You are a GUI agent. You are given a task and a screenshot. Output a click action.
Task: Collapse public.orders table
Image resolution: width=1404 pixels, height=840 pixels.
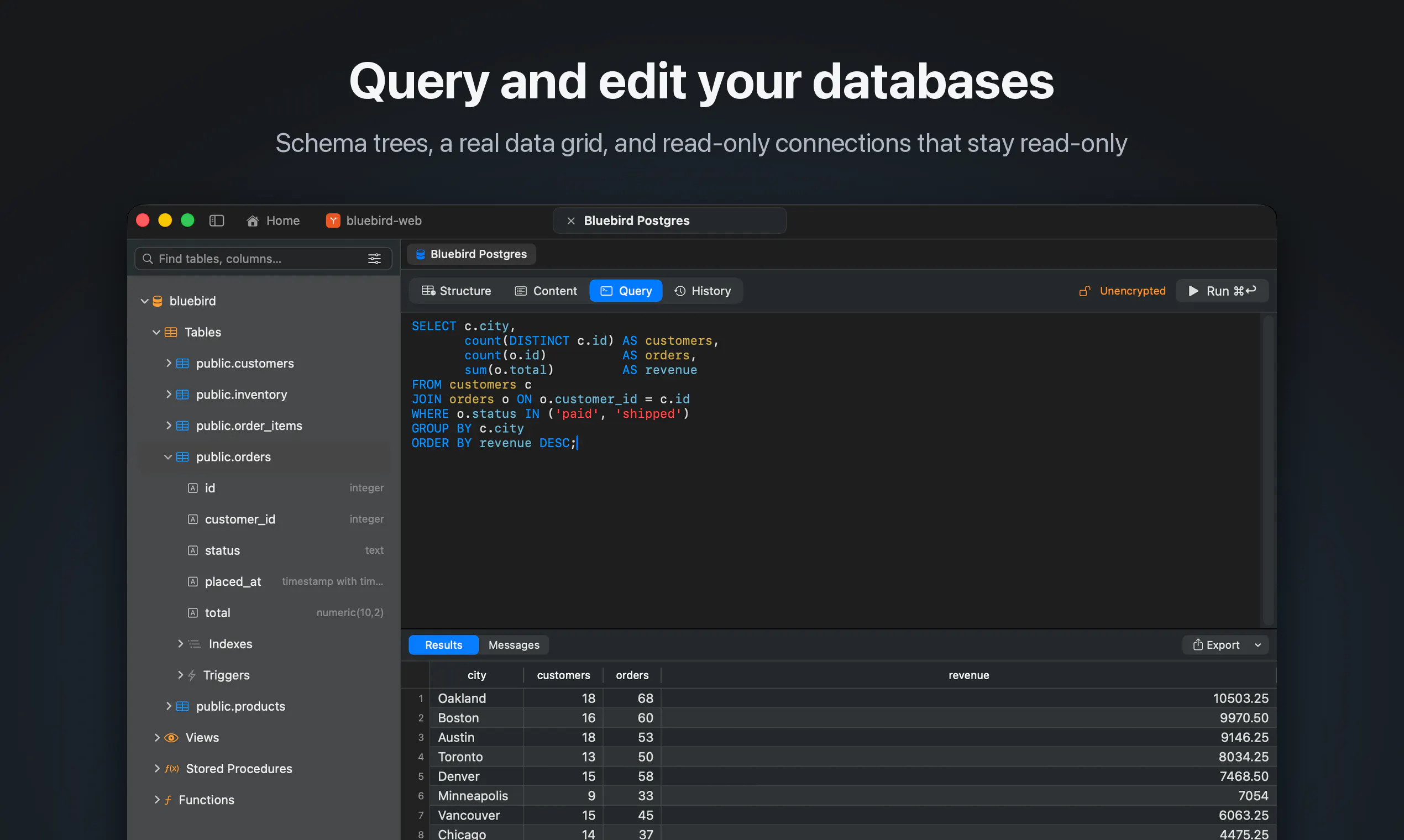pos(168,457)
